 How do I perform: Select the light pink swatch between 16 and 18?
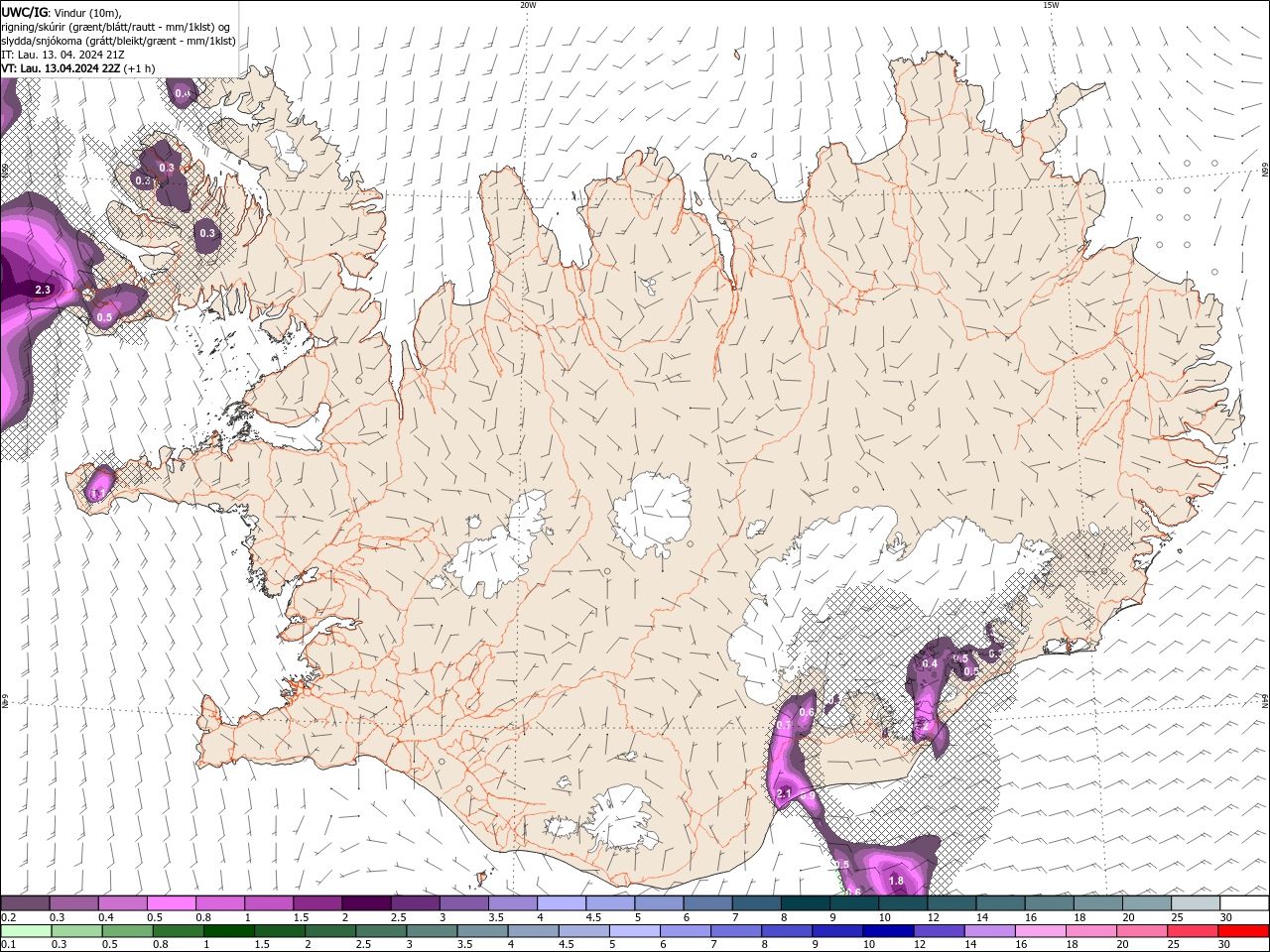(x=1039, y=931)
